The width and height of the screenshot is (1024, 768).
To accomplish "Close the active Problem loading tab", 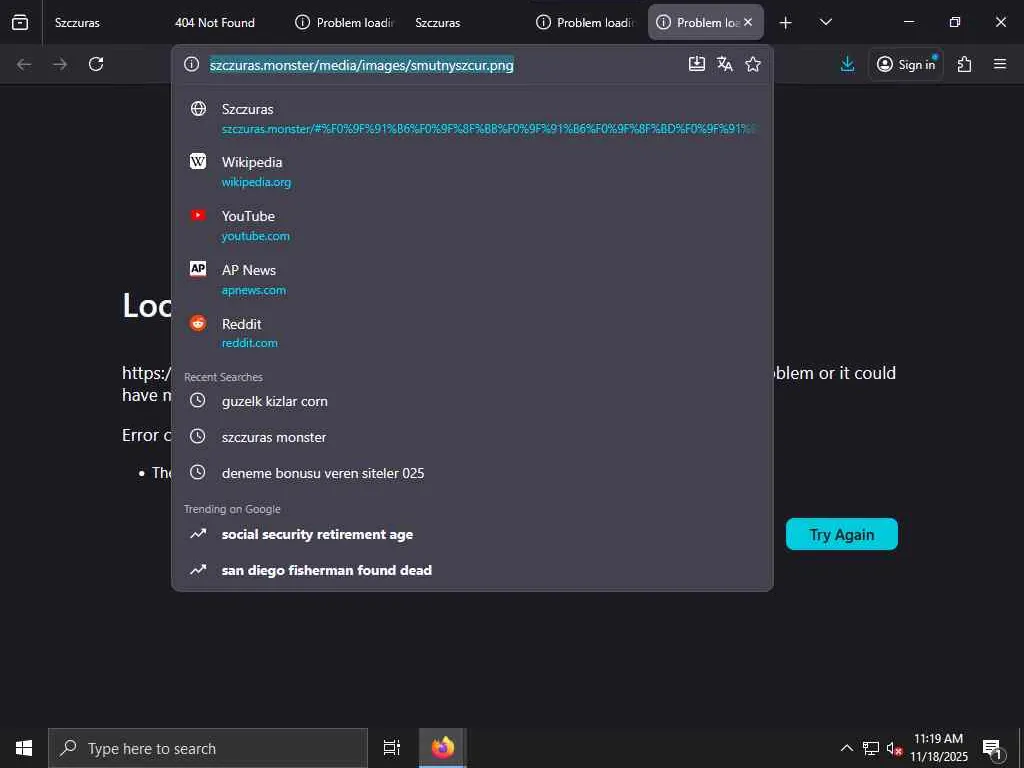I will 748,22.
